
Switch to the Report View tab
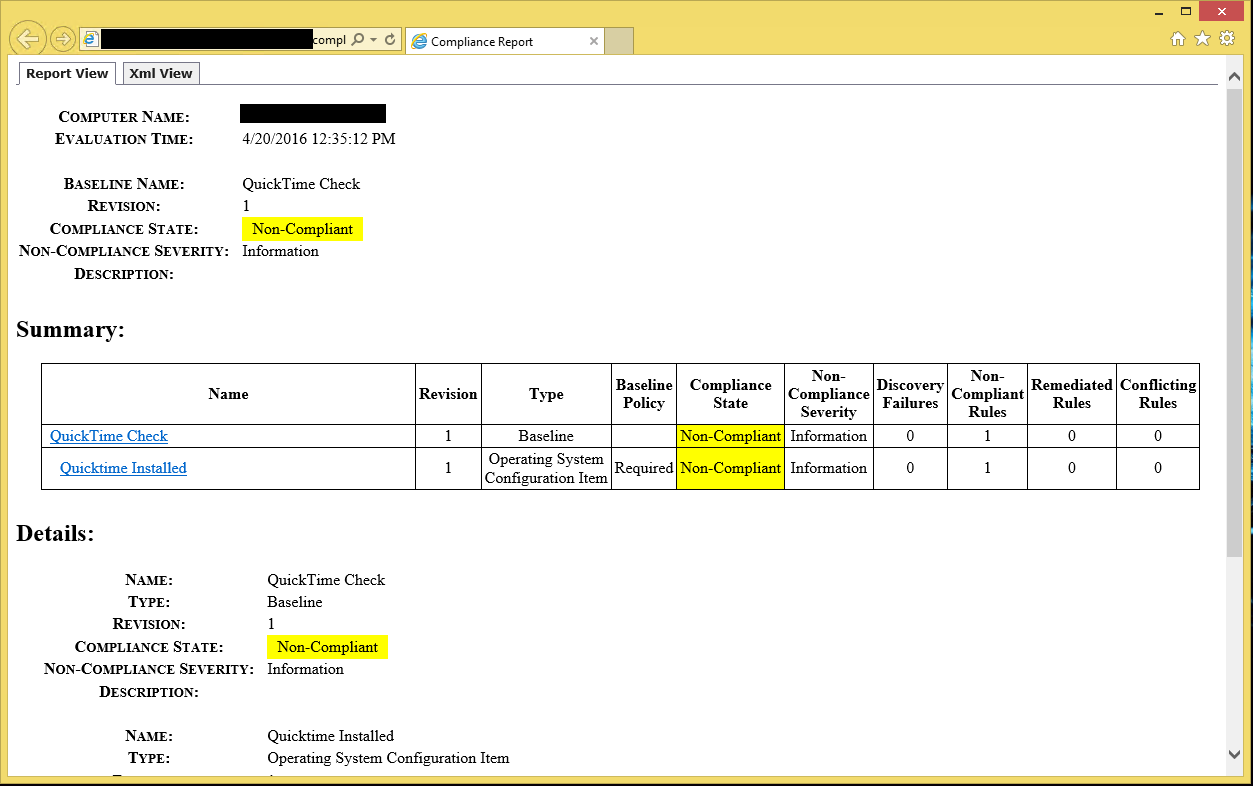(x=67, y=73)
